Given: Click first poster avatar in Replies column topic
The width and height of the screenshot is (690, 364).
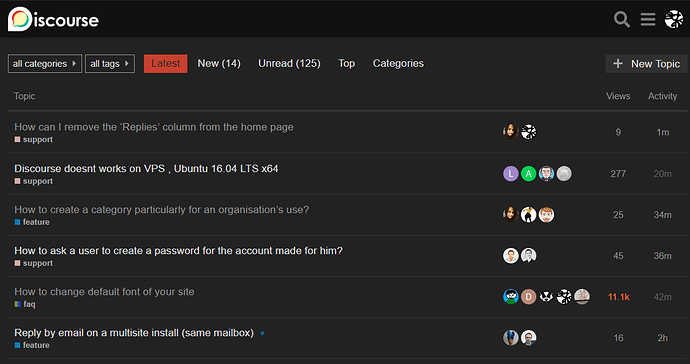Looking at the screenshot, I should (510, 132).
